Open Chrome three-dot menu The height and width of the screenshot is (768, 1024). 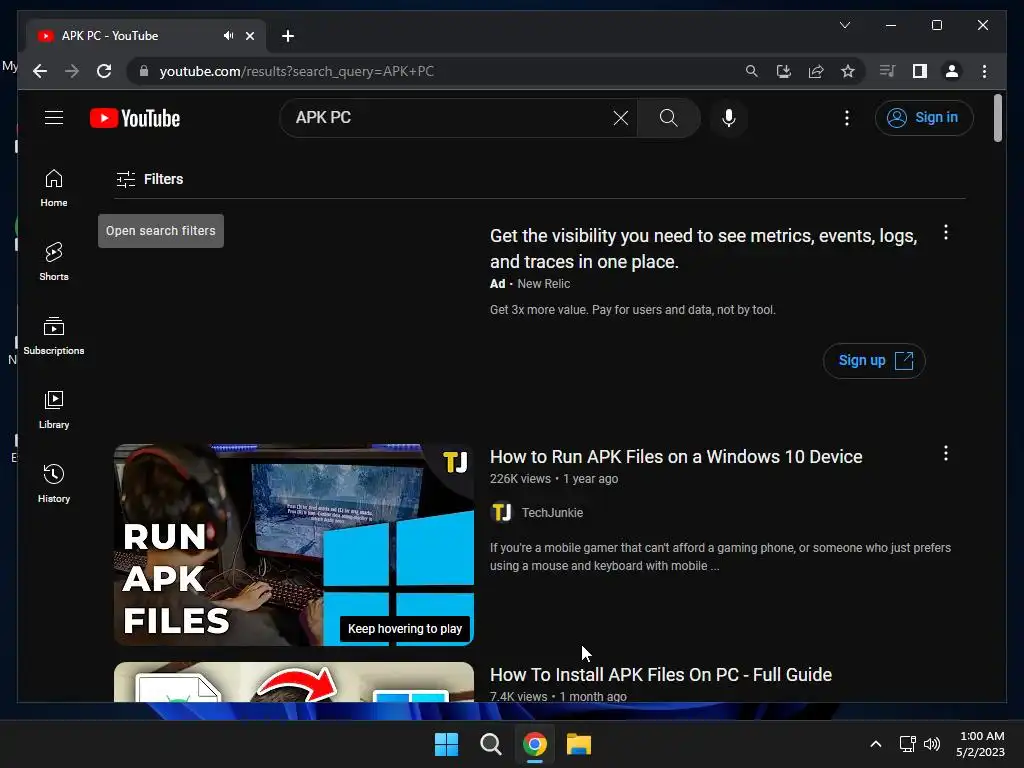[x=984, y=71]
